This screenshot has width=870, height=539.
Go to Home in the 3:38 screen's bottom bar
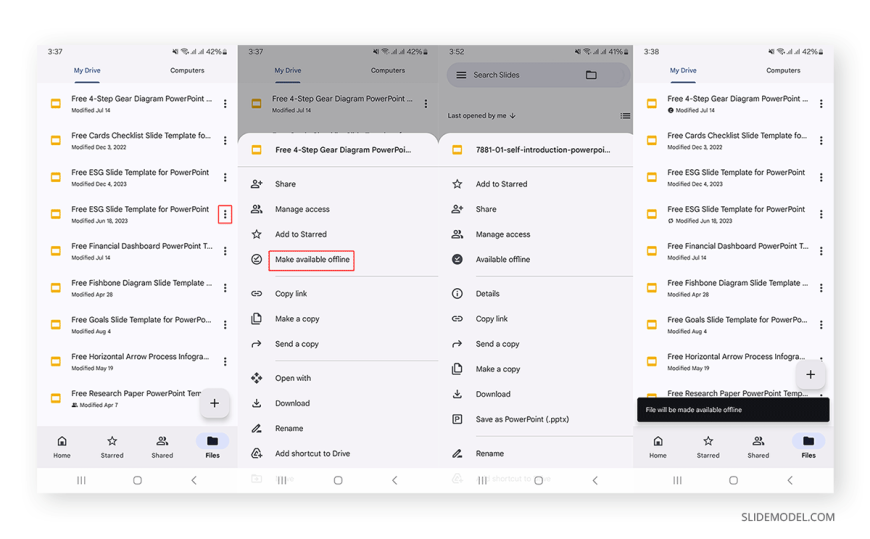coord(658,447)
